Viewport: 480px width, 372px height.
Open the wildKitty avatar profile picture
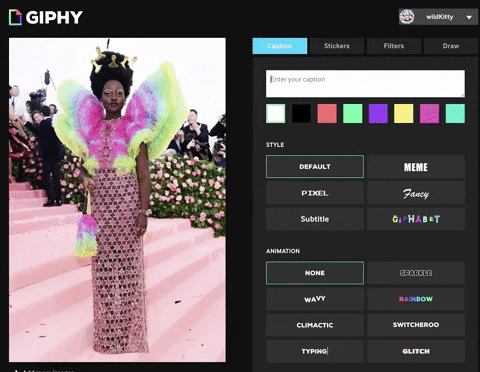(x=407, y=17)
